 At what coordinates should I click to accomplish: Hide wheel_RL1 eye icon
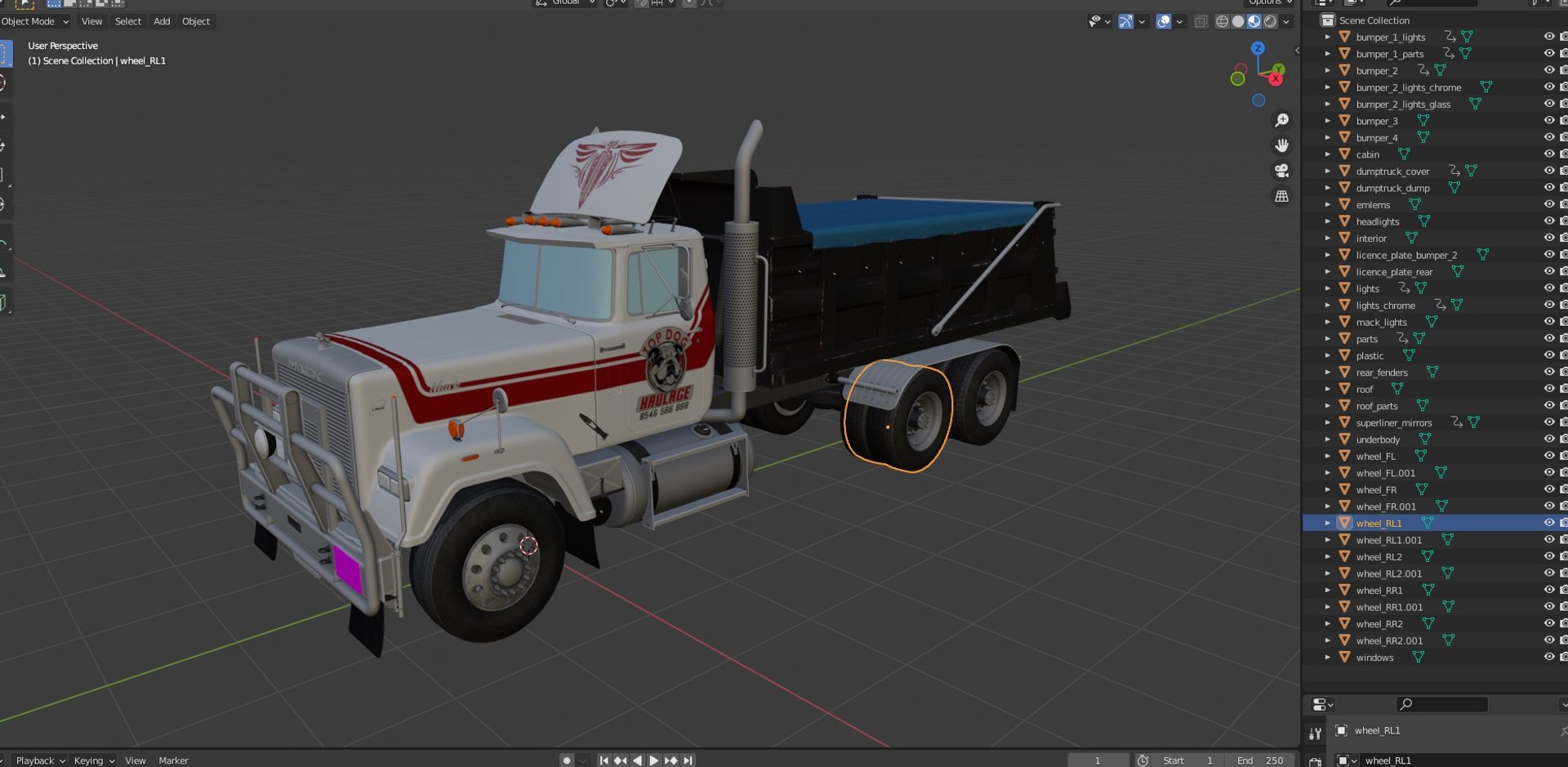1549,523
